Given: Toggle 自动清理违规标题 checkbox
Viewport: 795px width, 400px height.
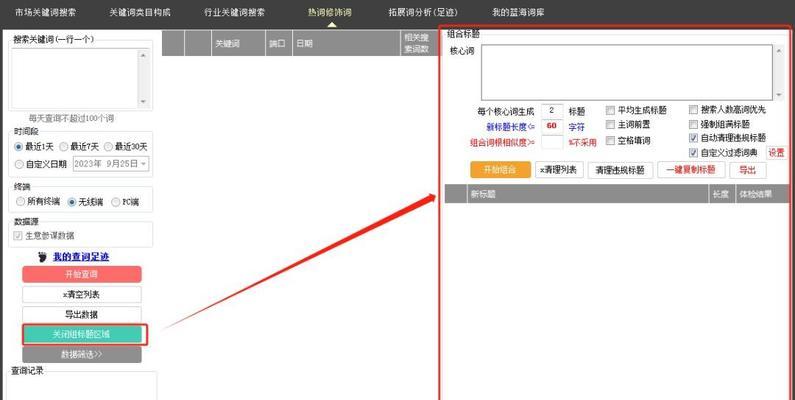Looking at the screenshot, I should (x=693, y=138).
